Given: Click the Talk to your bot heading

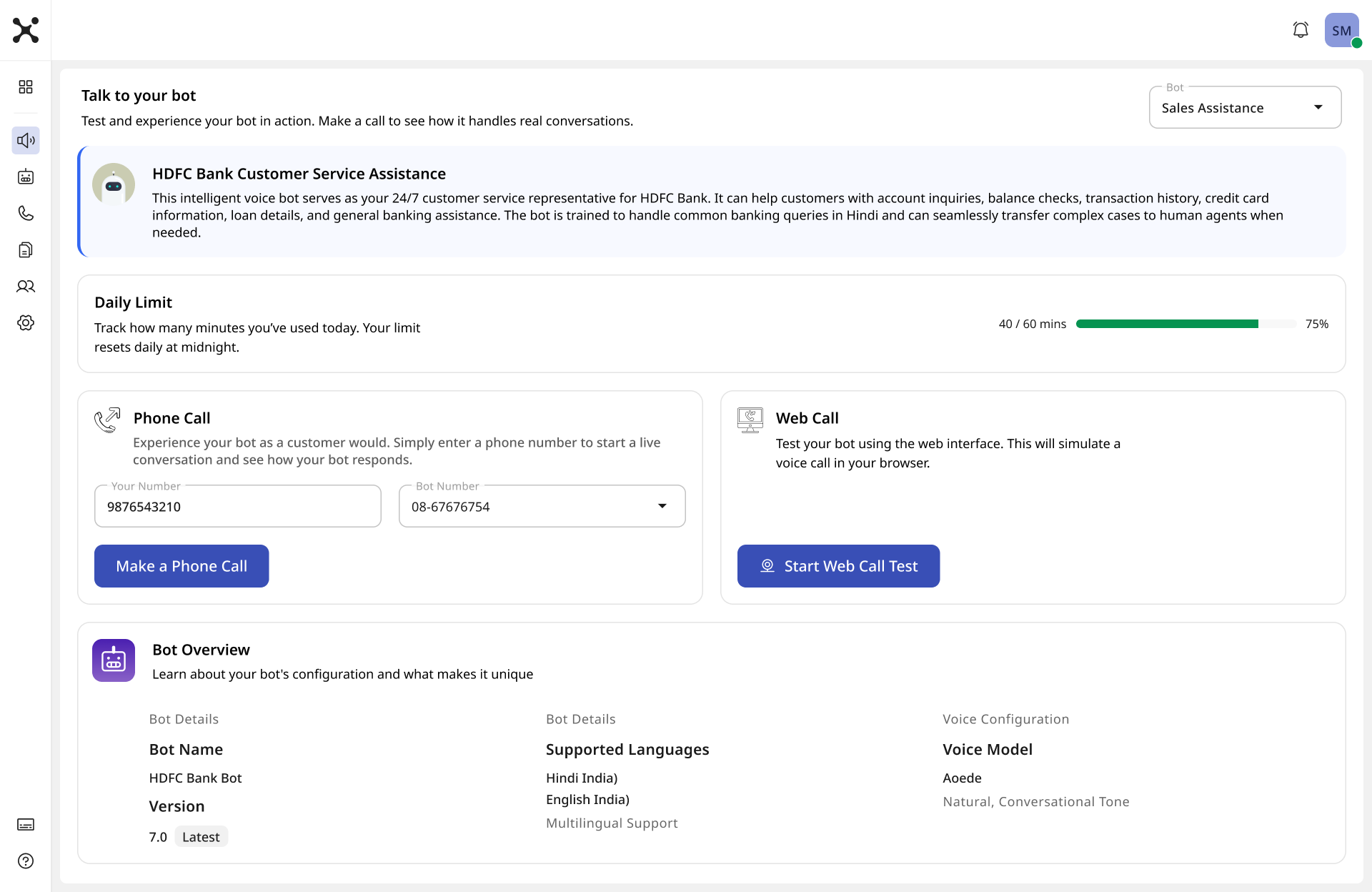Looking at the screenshot, I should (139, 95).
